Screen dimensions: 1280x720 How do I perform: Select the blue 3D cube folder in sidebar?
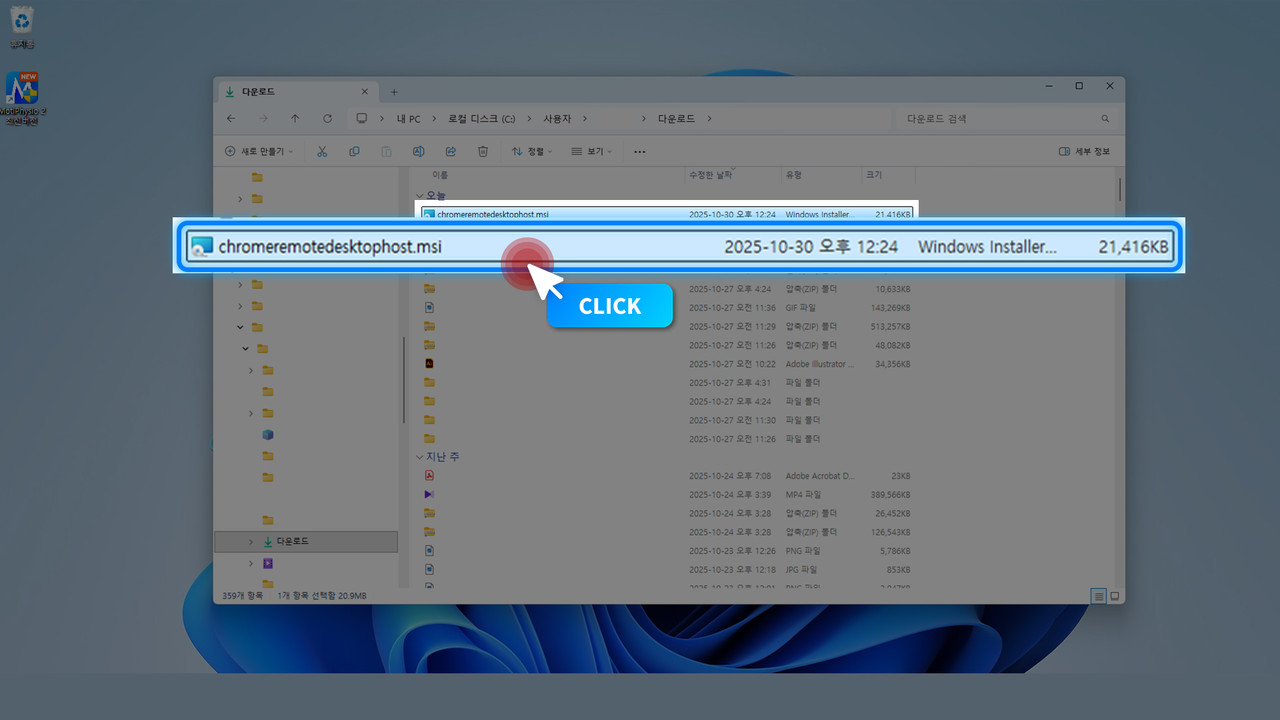tap(267, 434)
